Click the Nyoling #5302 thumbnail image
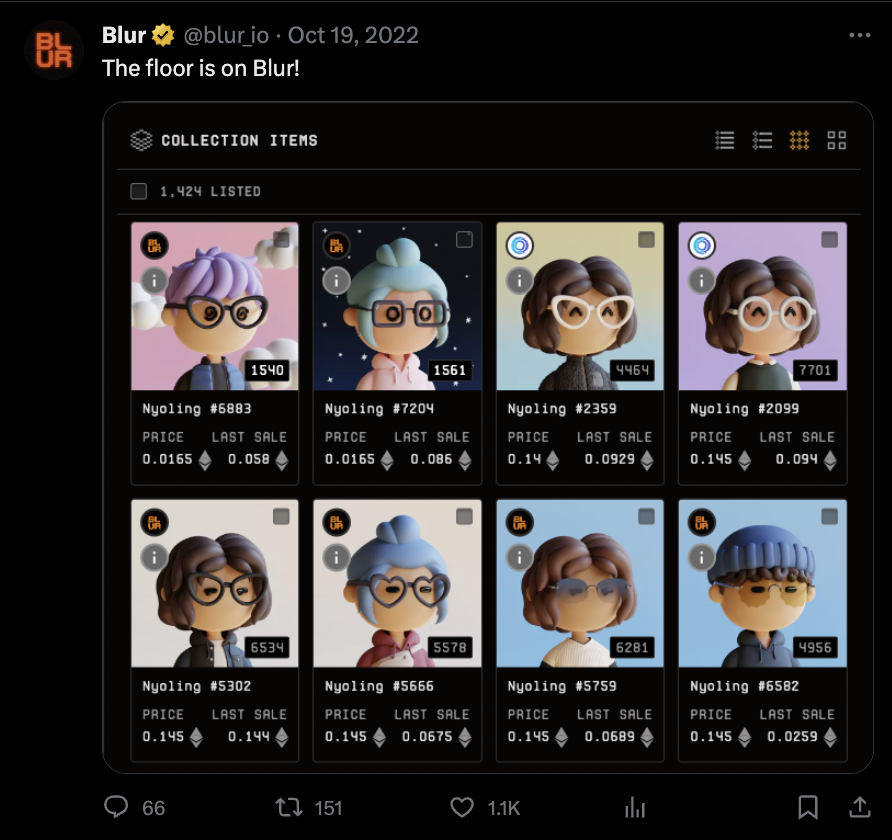892x840 pixels. (214, 583)
